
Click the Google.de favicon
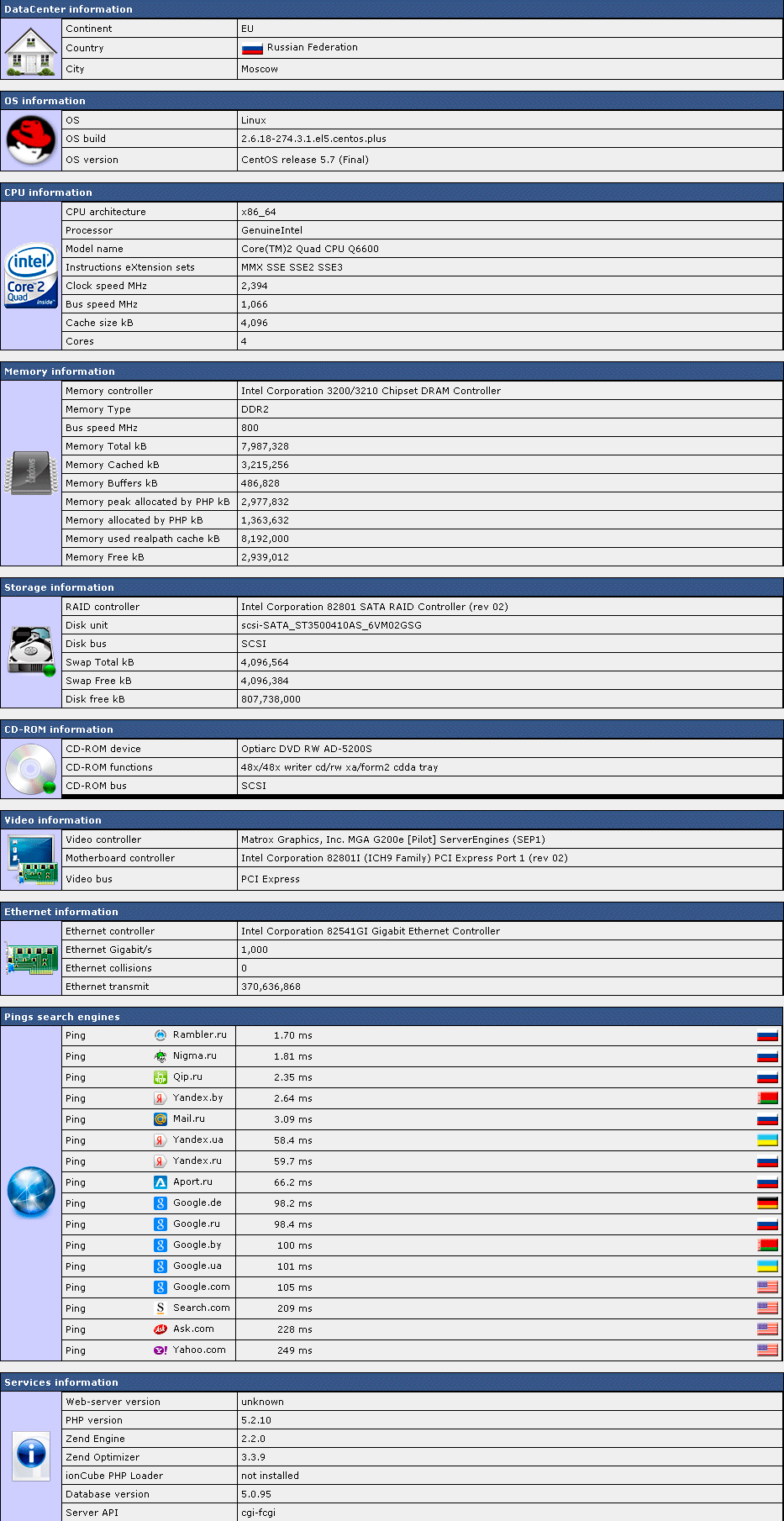pos(160,1203)
